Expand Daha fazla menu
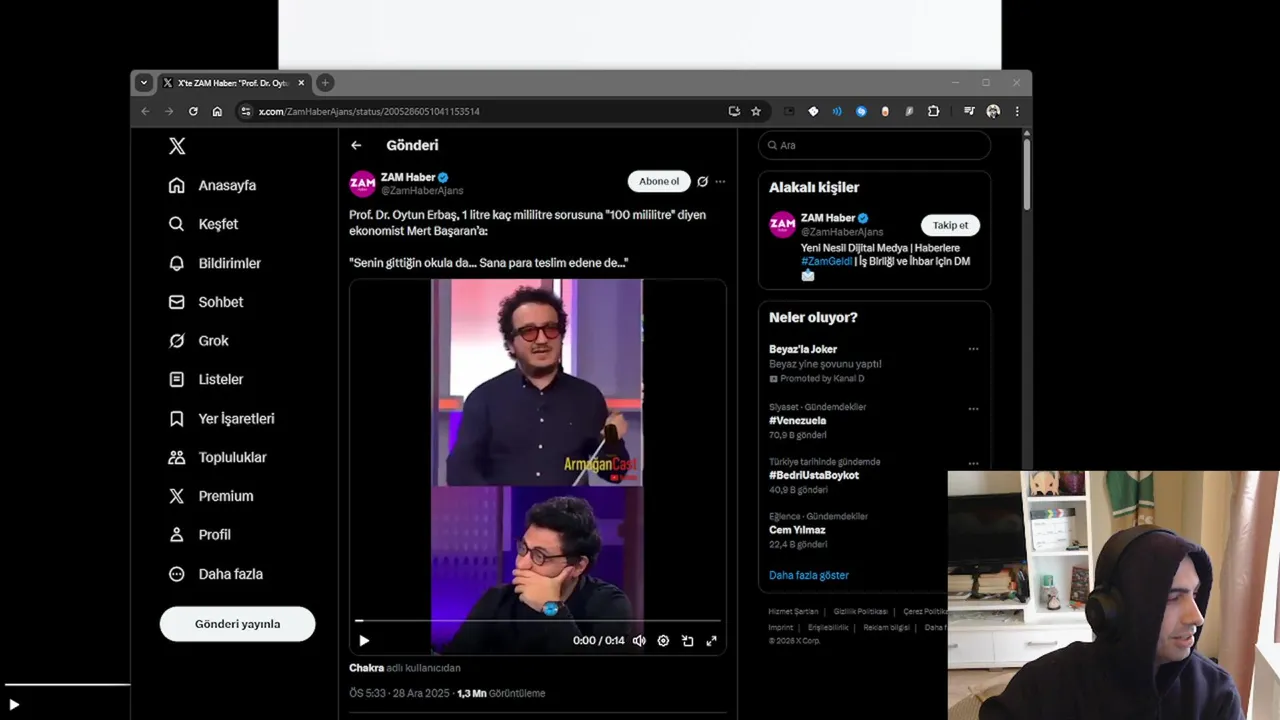Screen dimensions: 1280x720 (215, 574)
